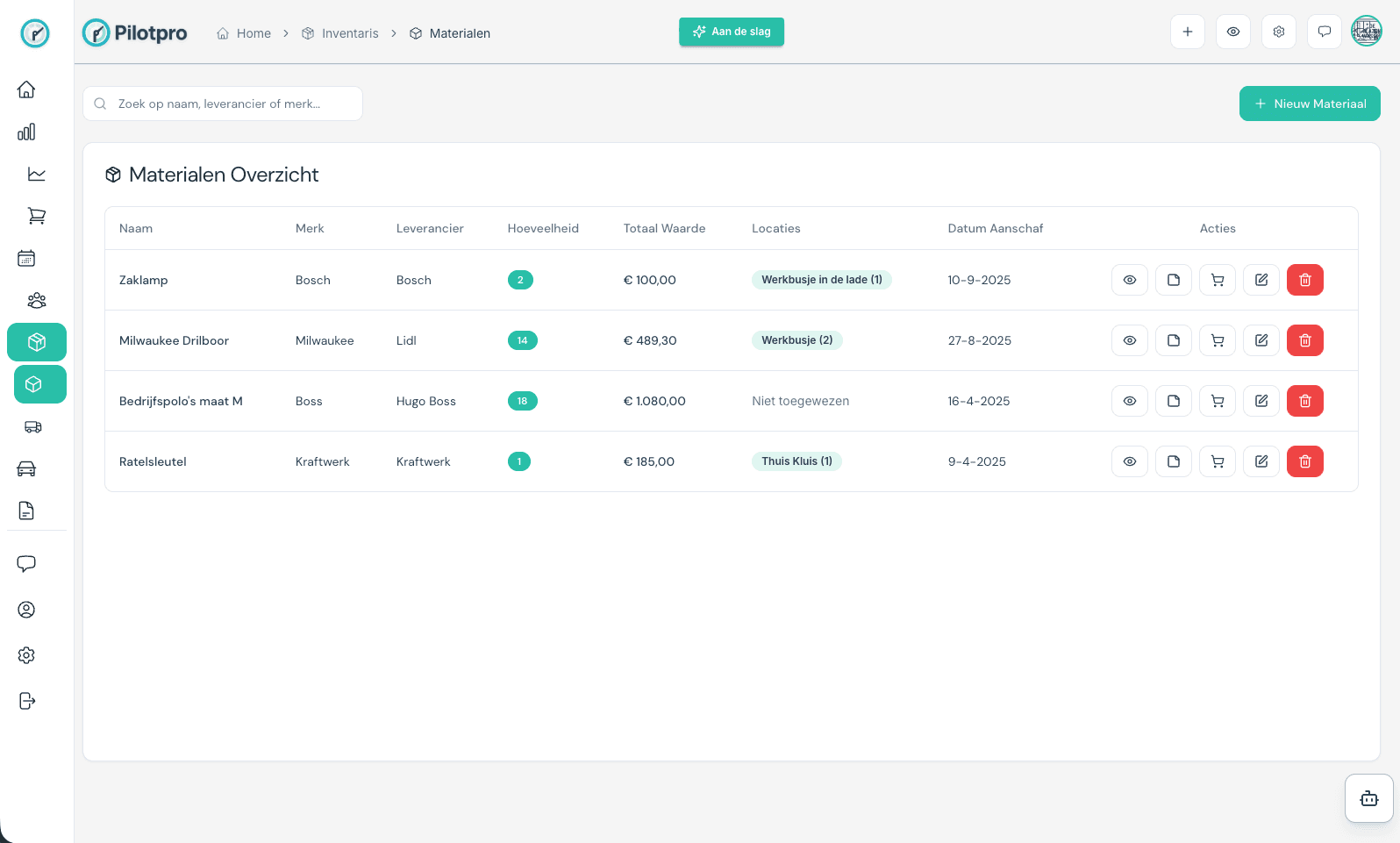
Task: Open the home icon in sidebar
Action: (x=26, y=89)
